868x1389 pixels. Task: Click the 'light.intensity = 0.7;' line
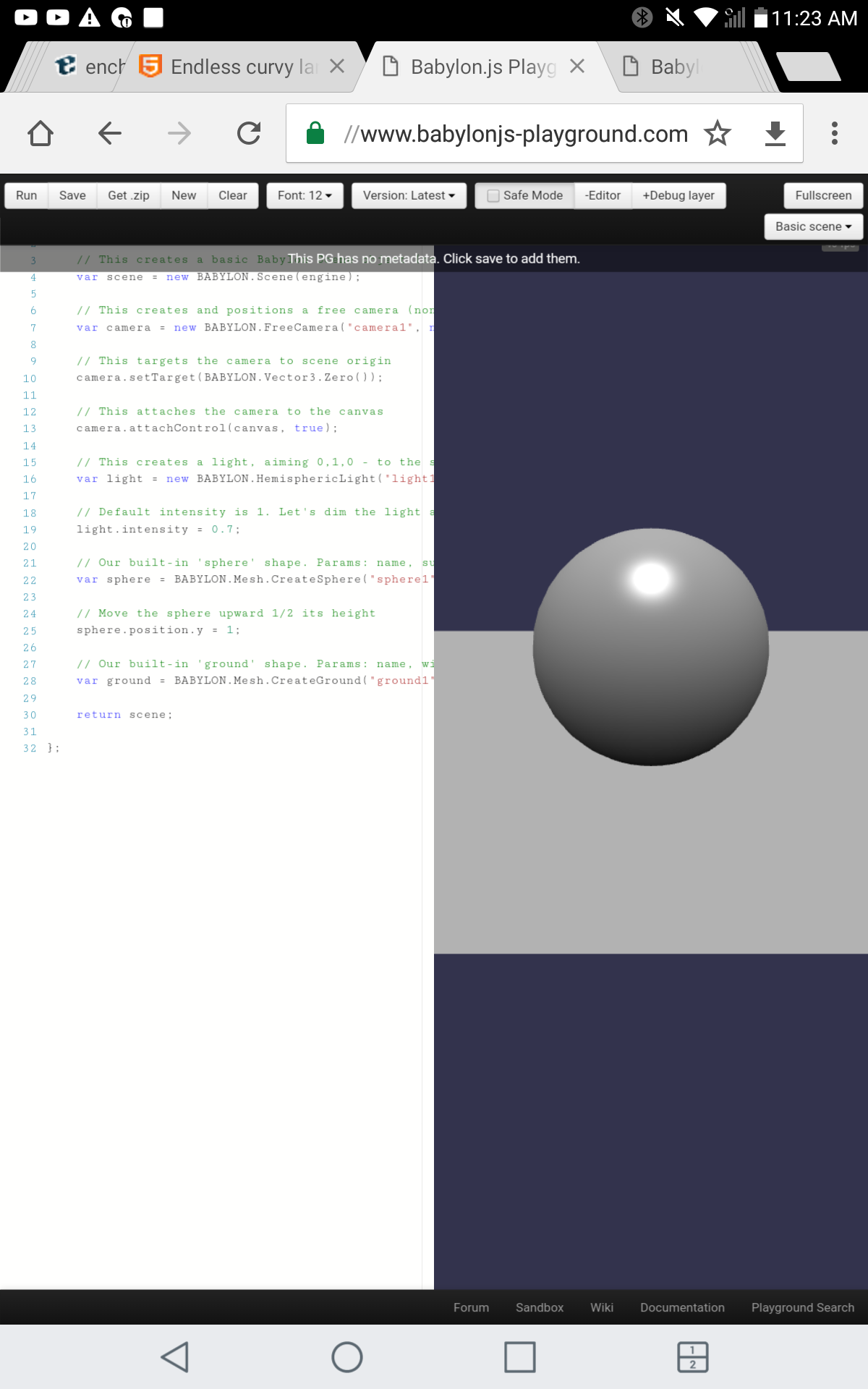tap(158, 530)
